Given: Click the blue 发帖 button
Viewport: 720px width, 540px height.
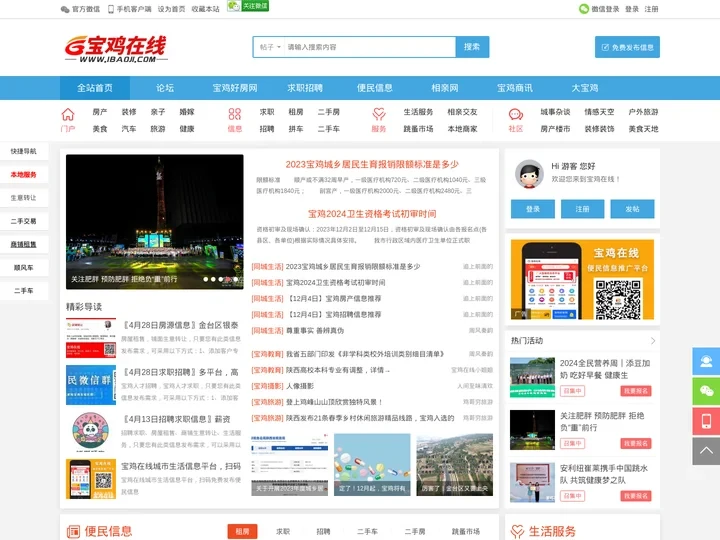Looking at the screenshot, I should (632, 209).
